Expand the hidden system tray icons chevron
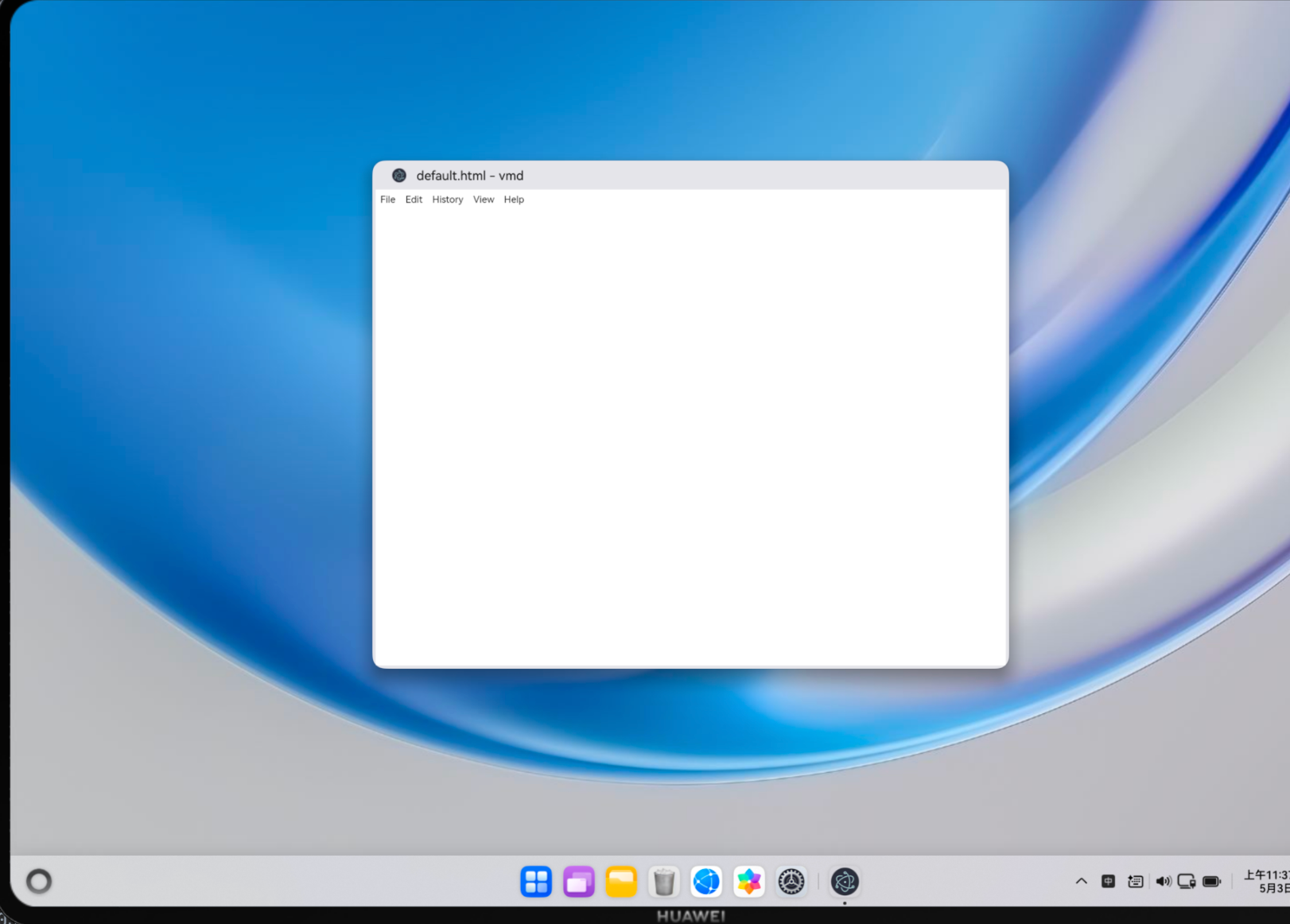Viewport: 1290px width, 924px height. (1082, 881)
